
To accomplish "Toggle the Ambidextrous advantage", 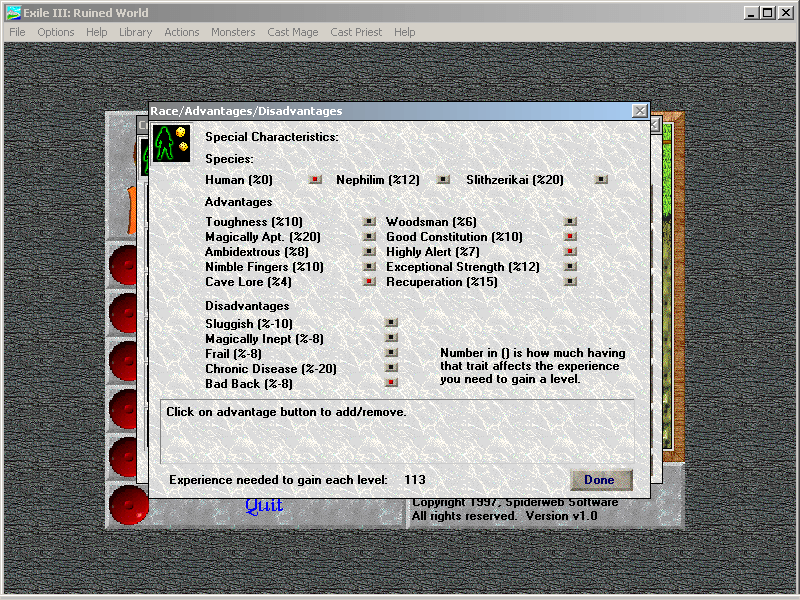I will [369, 252].
